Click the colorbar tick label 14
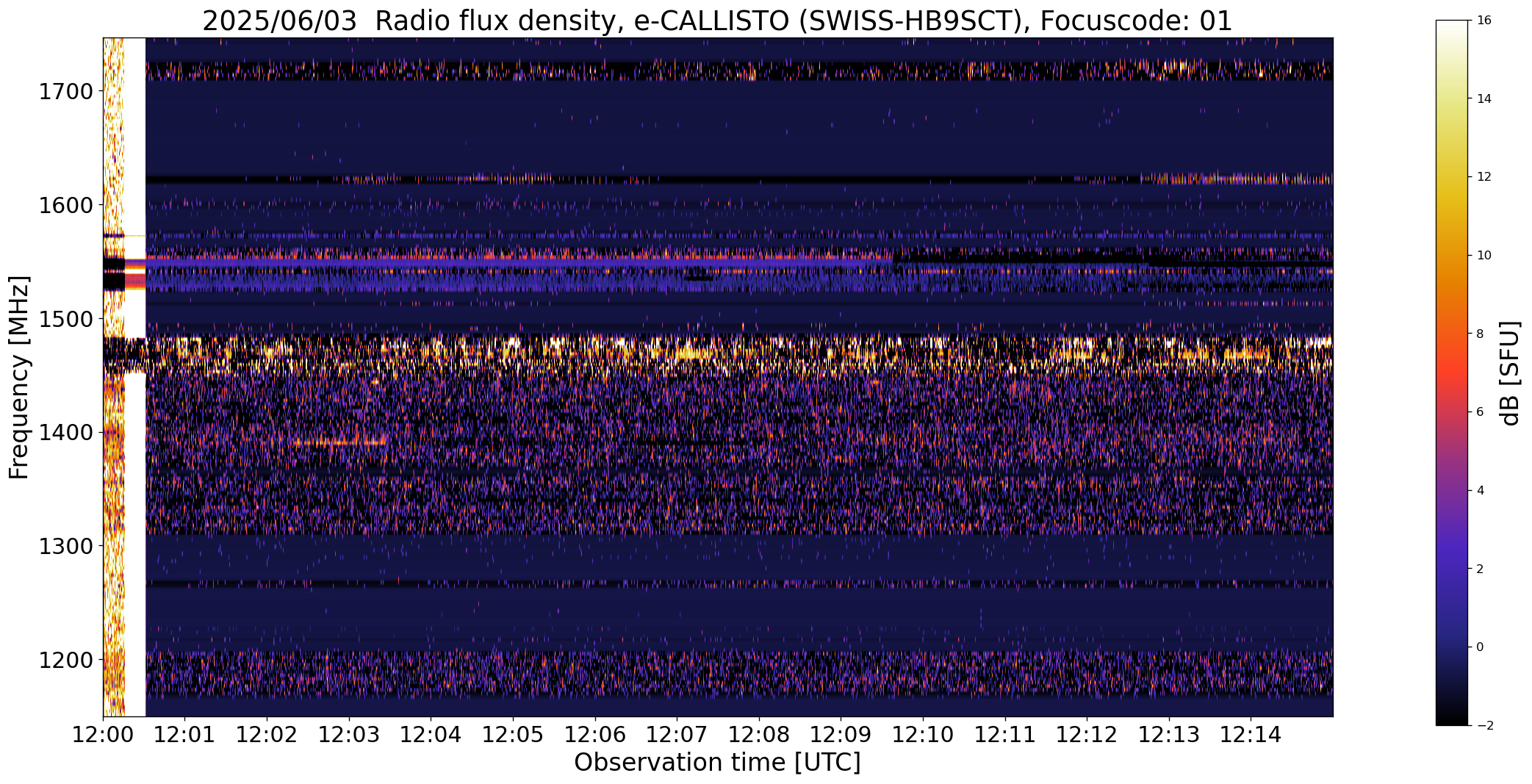 click(x=1484, y=98)
